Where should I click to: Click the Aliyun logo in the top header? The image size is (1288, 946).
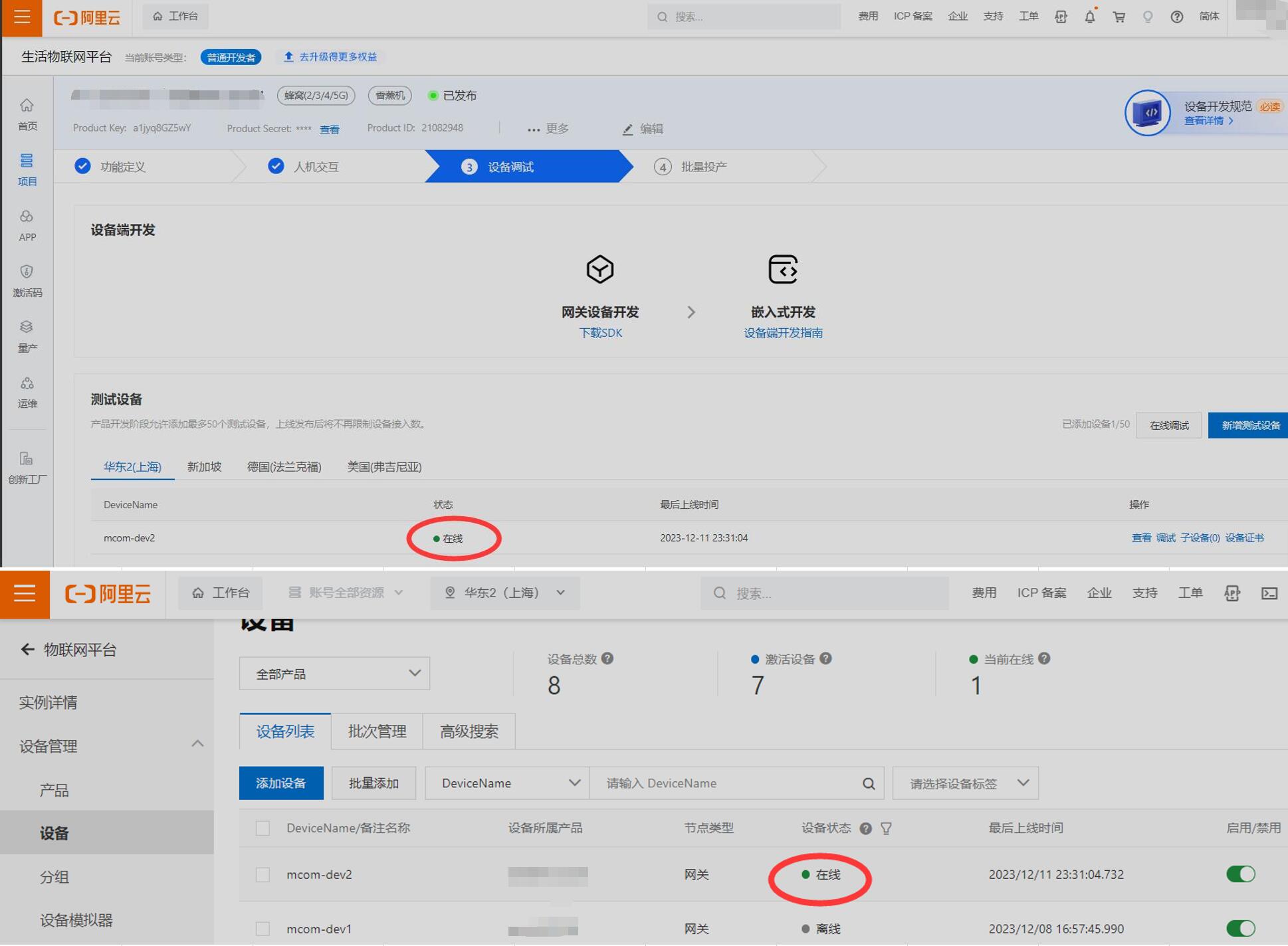point(86,17)
